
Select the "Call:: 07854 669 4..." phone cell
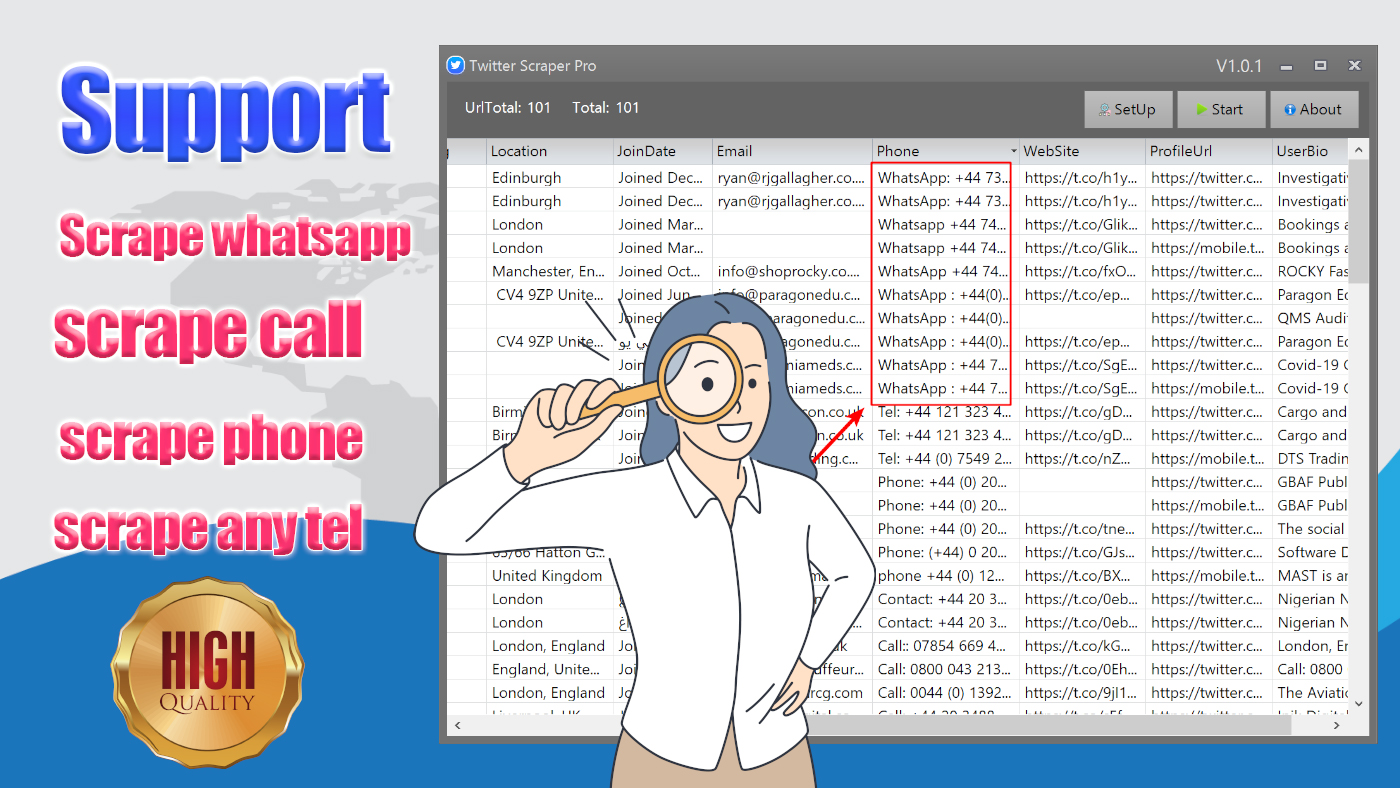point(946,646)
